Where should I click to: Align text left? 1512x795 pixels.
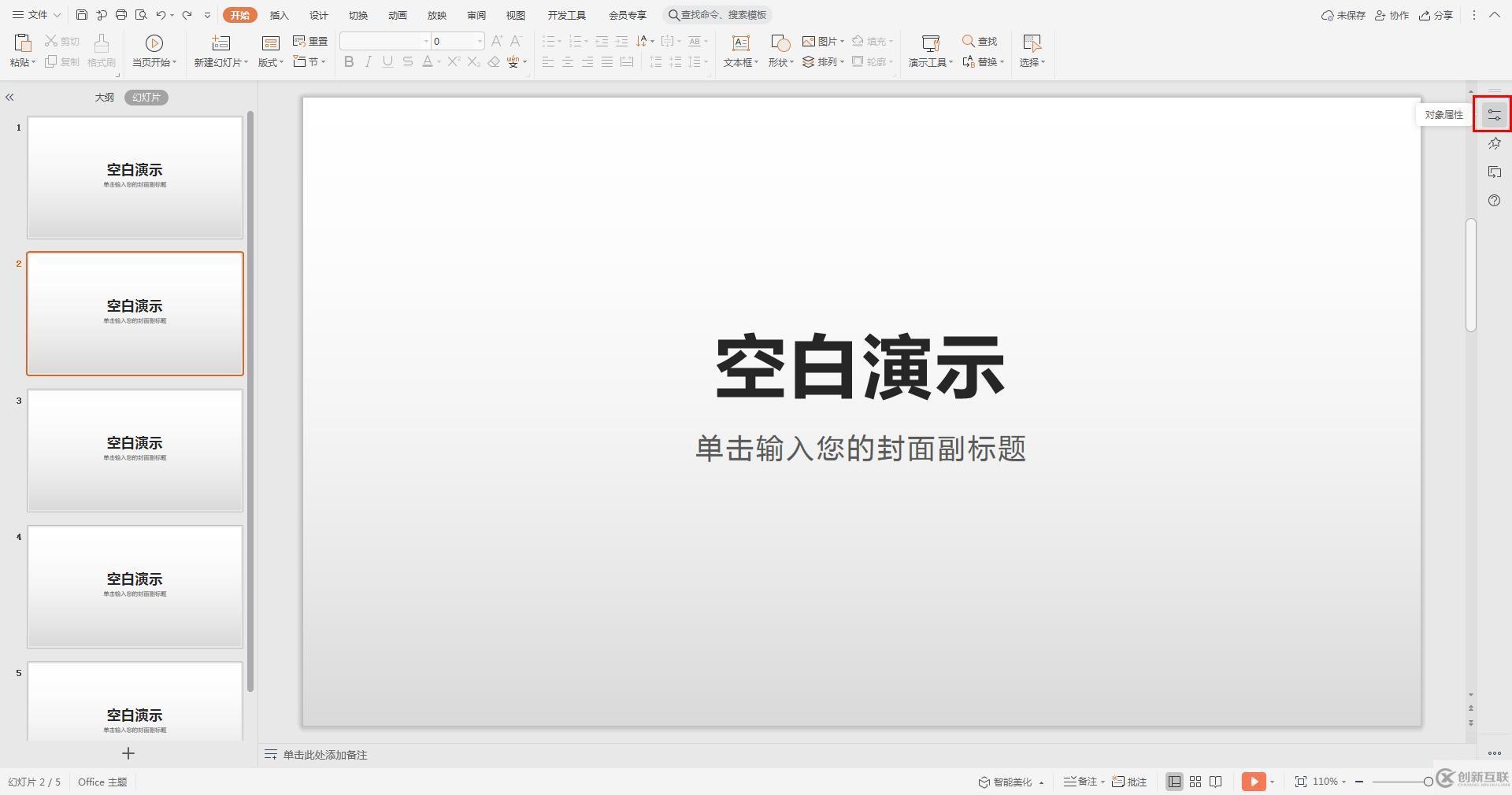(x=548, y=61)
